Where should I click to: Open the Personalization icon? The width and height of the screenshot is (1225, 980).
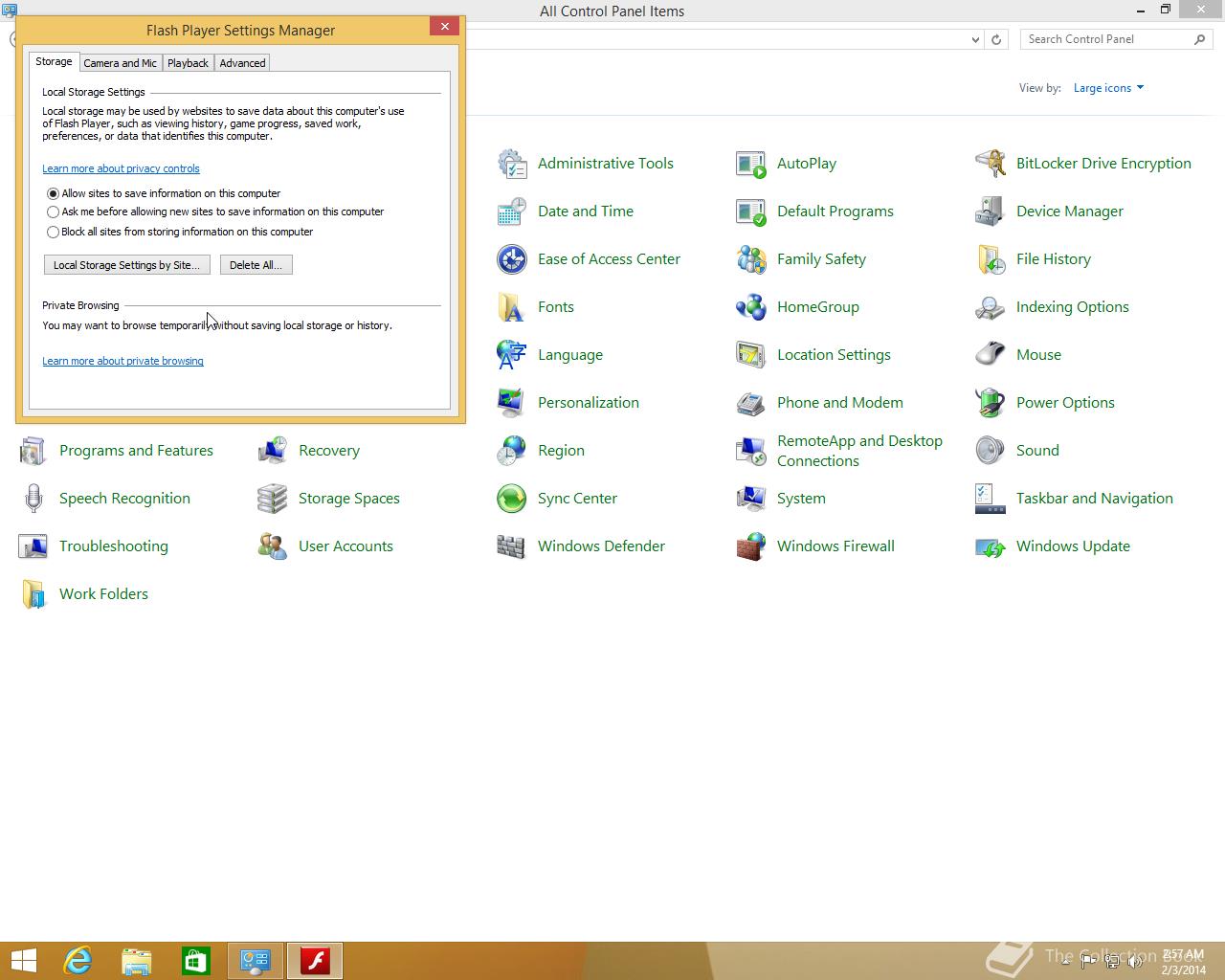tap(512, 403)
